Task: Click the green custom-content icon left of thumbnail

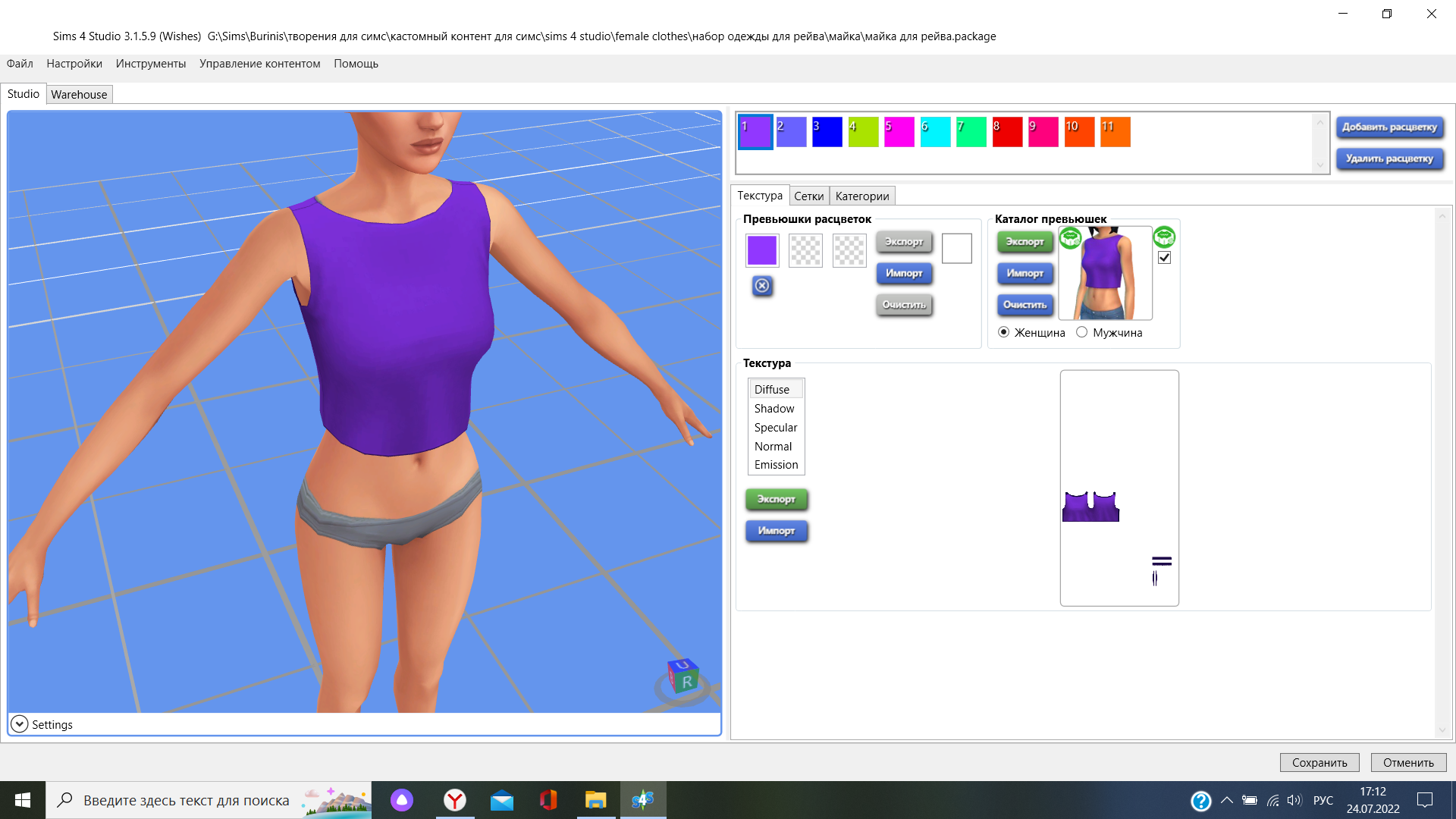Action: (x=1070, y=238)
